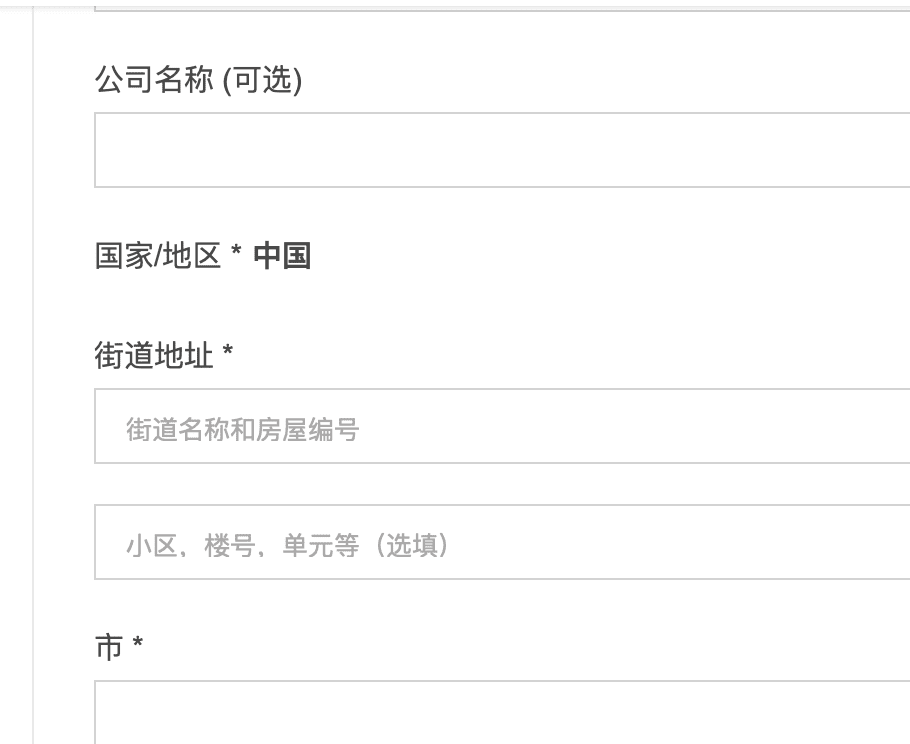The width and height of the screenshot is (910, 744).
Task: Select the bold "中国" country value
Action: (x=282, y=257)
